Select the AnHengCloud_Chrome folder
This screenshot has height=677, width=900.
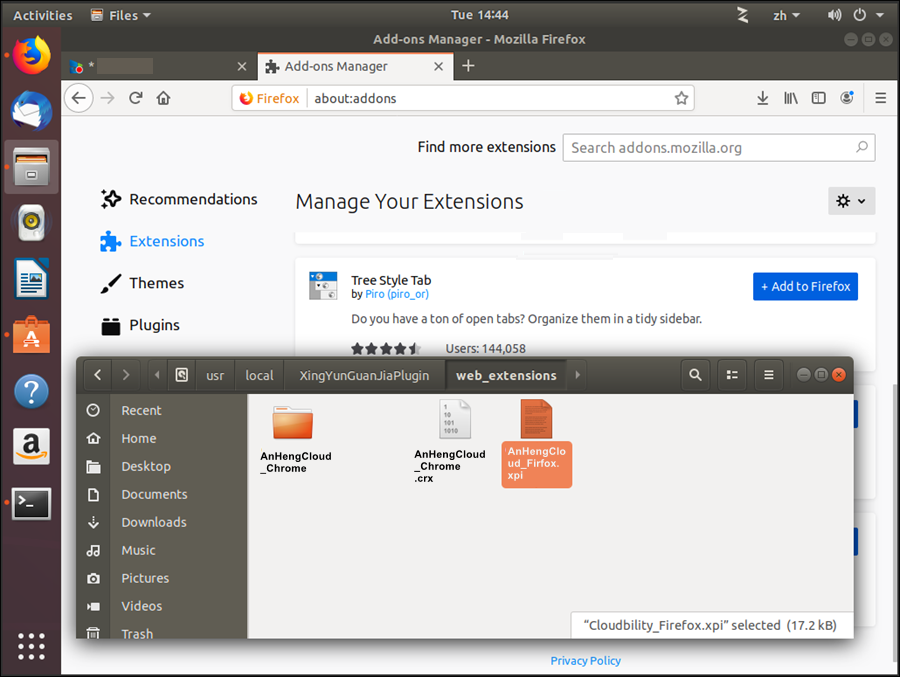coord(295,440)
